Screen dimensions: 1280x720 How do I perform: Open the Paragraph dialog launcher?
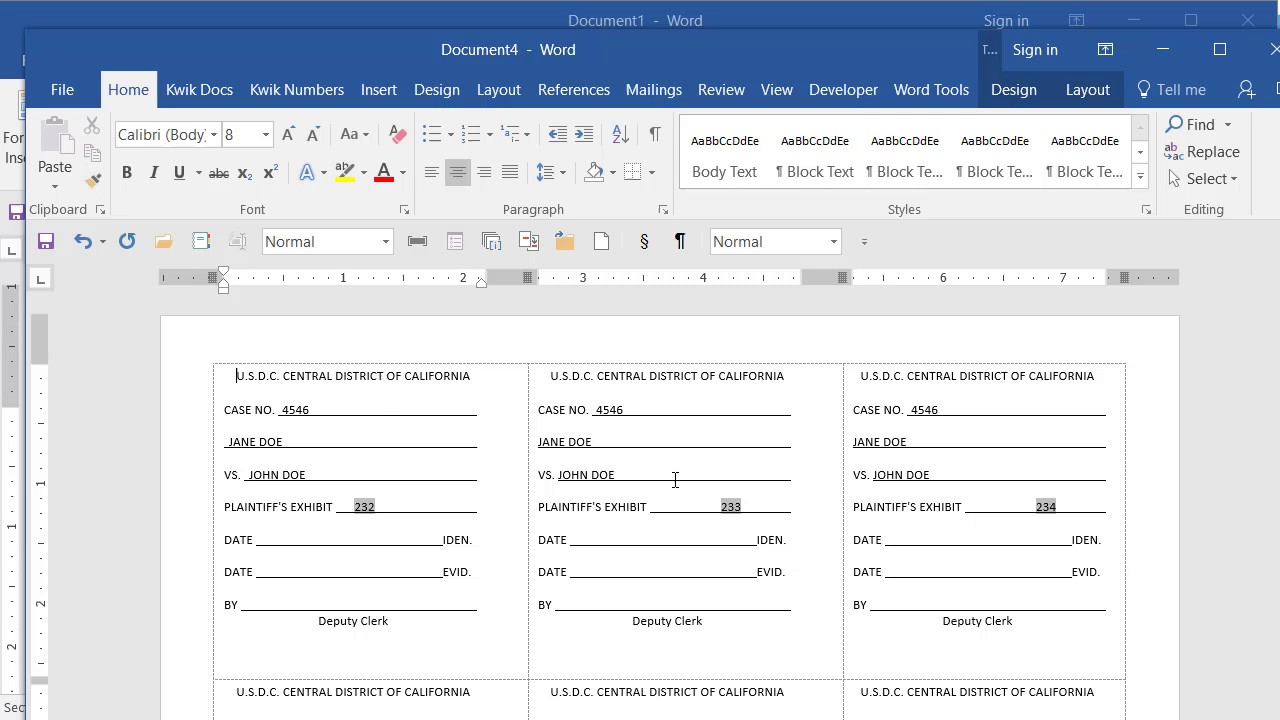[663, 210]
